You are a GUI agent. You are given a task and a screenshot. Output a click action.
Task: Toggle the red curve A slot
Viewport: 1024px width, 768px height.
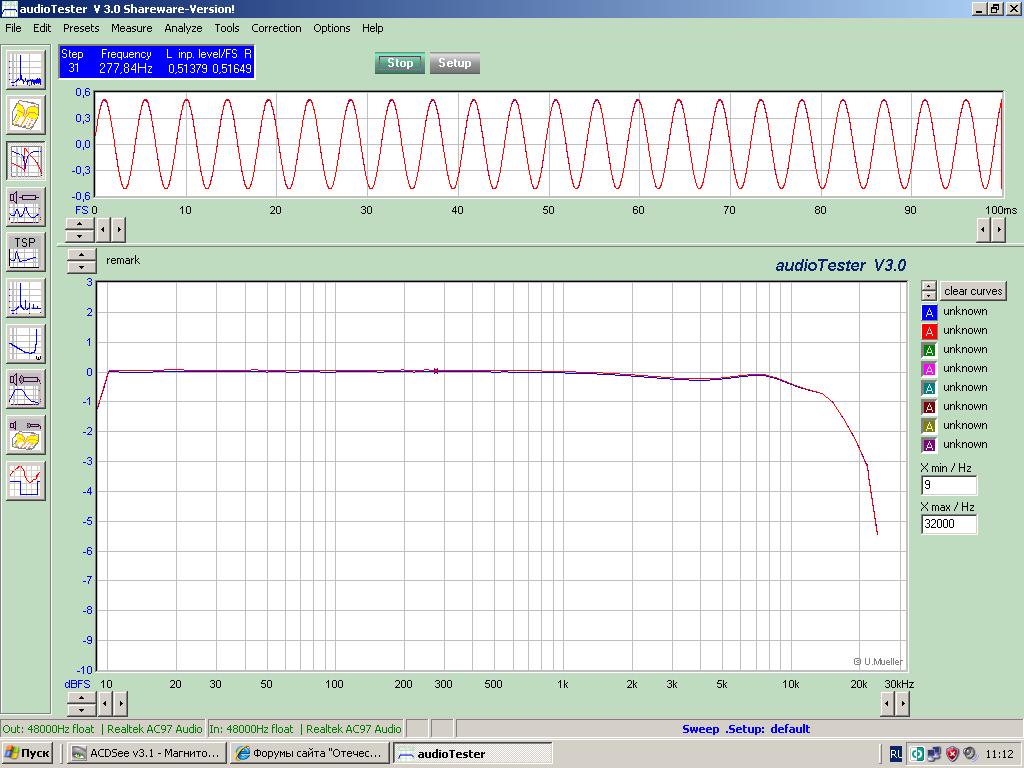tap(929, 331)
